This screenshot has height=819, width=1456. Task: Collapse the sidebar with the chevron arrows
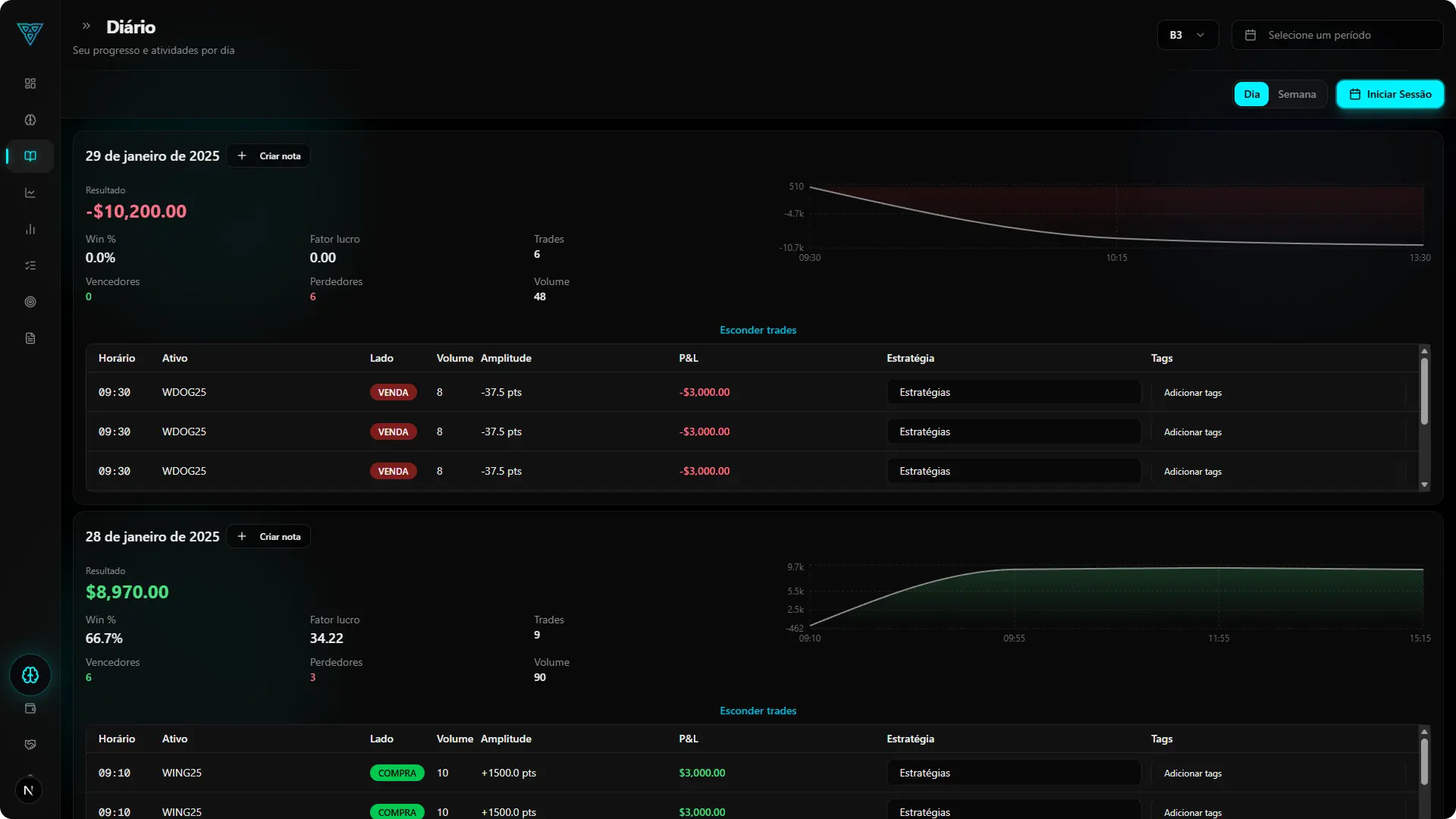point(86,26)
